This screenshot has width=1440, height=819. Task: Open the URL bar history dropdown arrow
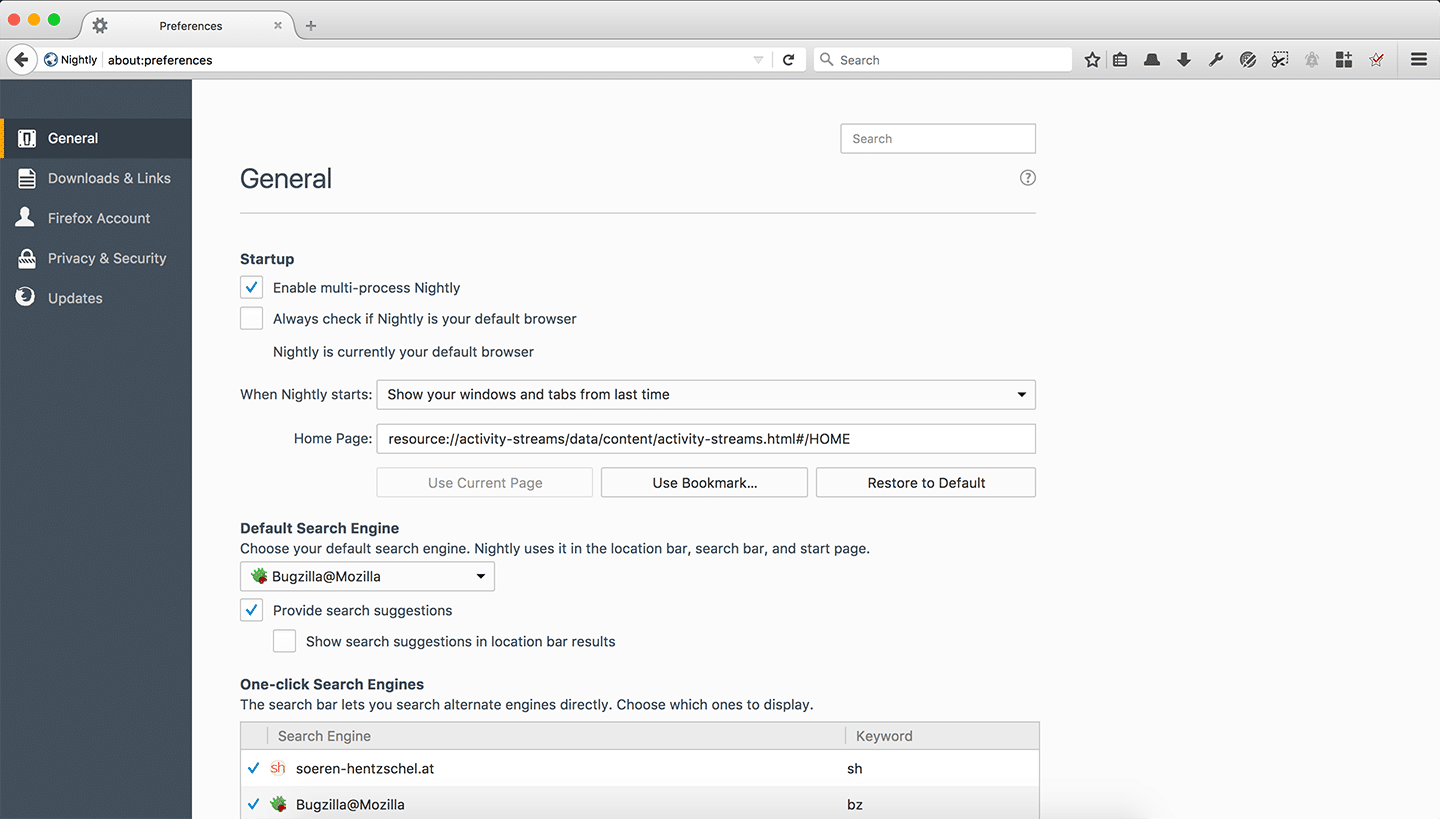(758, 60)
